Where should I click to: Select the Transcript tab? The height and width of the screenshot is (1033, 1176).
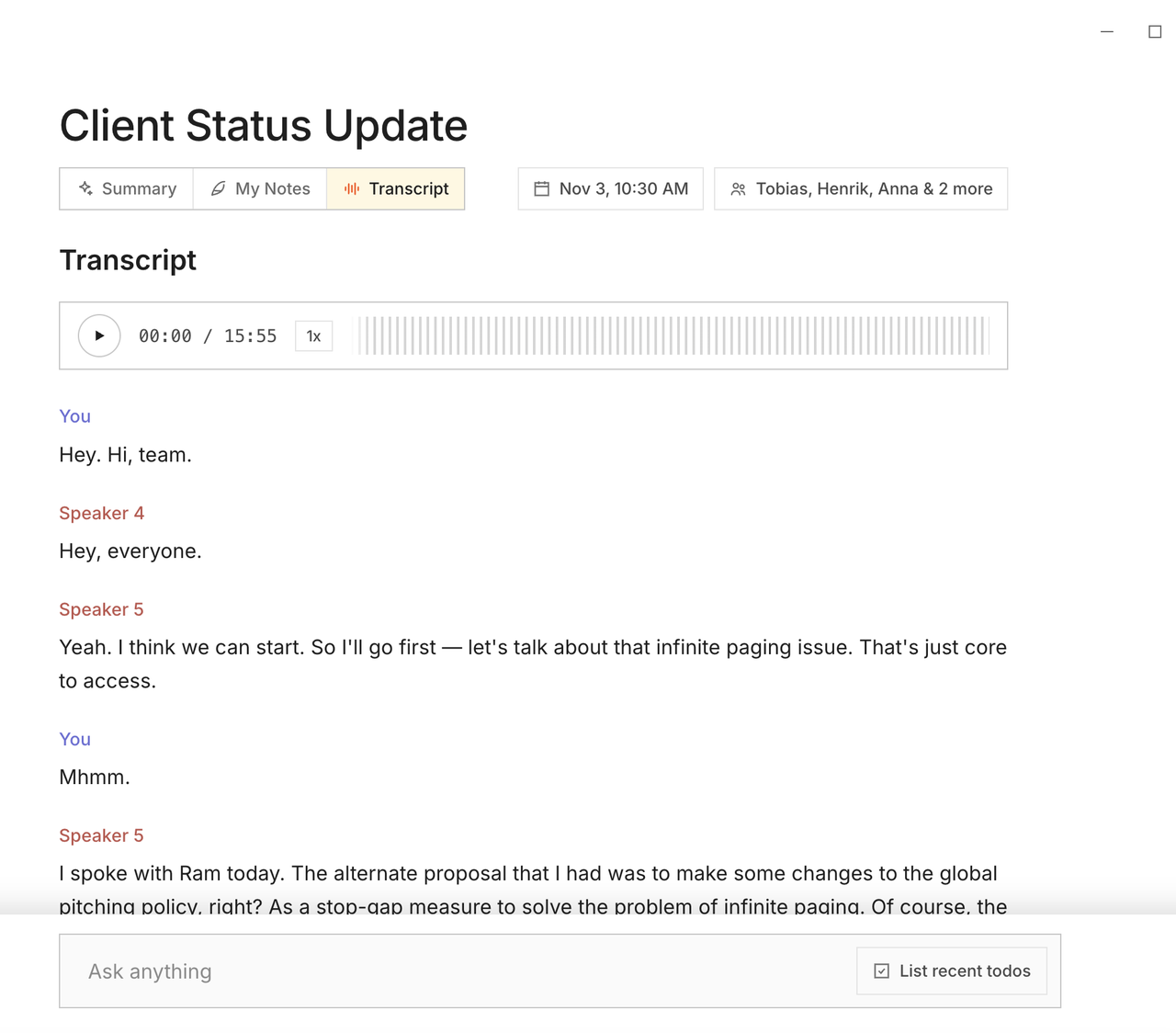(x=396, y=188)
